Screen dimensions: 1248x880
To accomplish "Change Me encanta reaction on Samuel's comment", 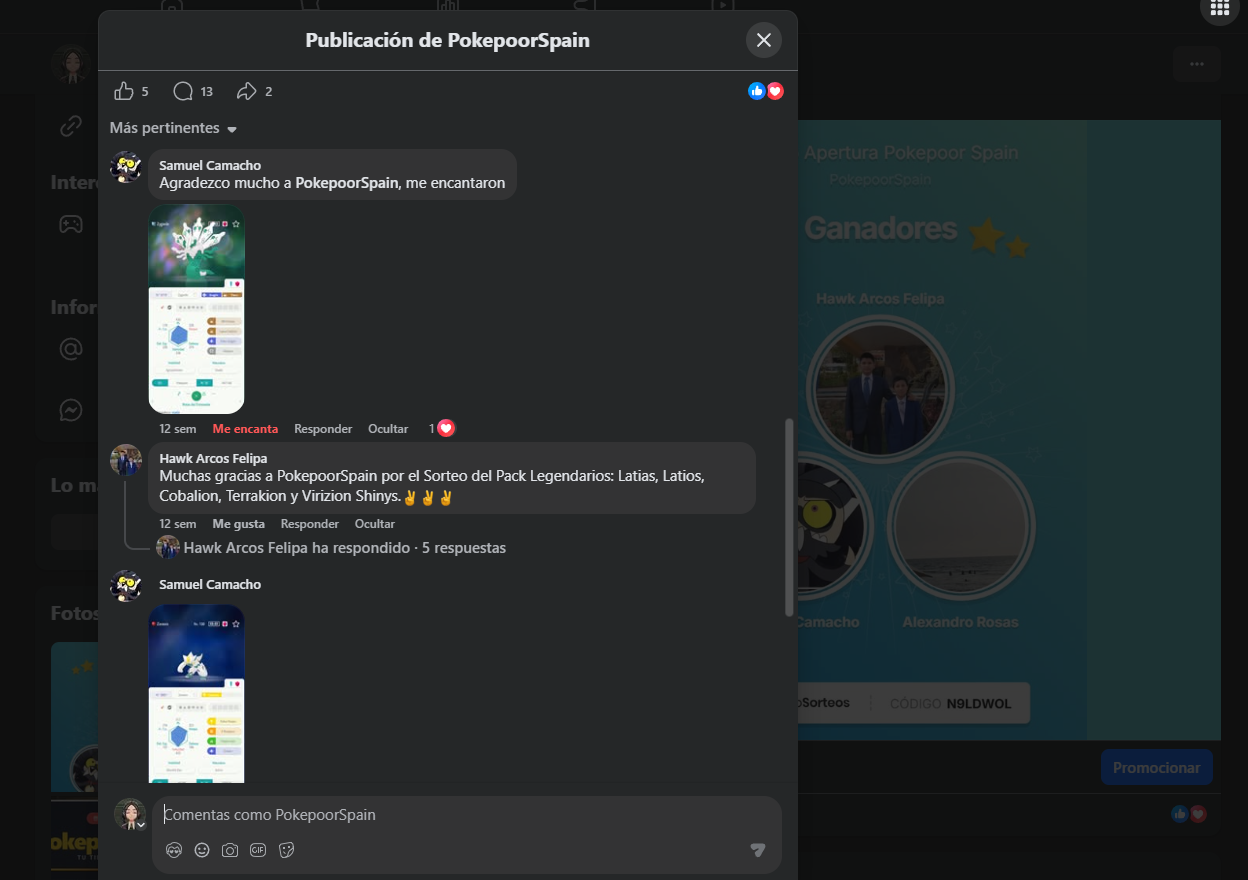I will pyautogui.click(x=245, y=428).
